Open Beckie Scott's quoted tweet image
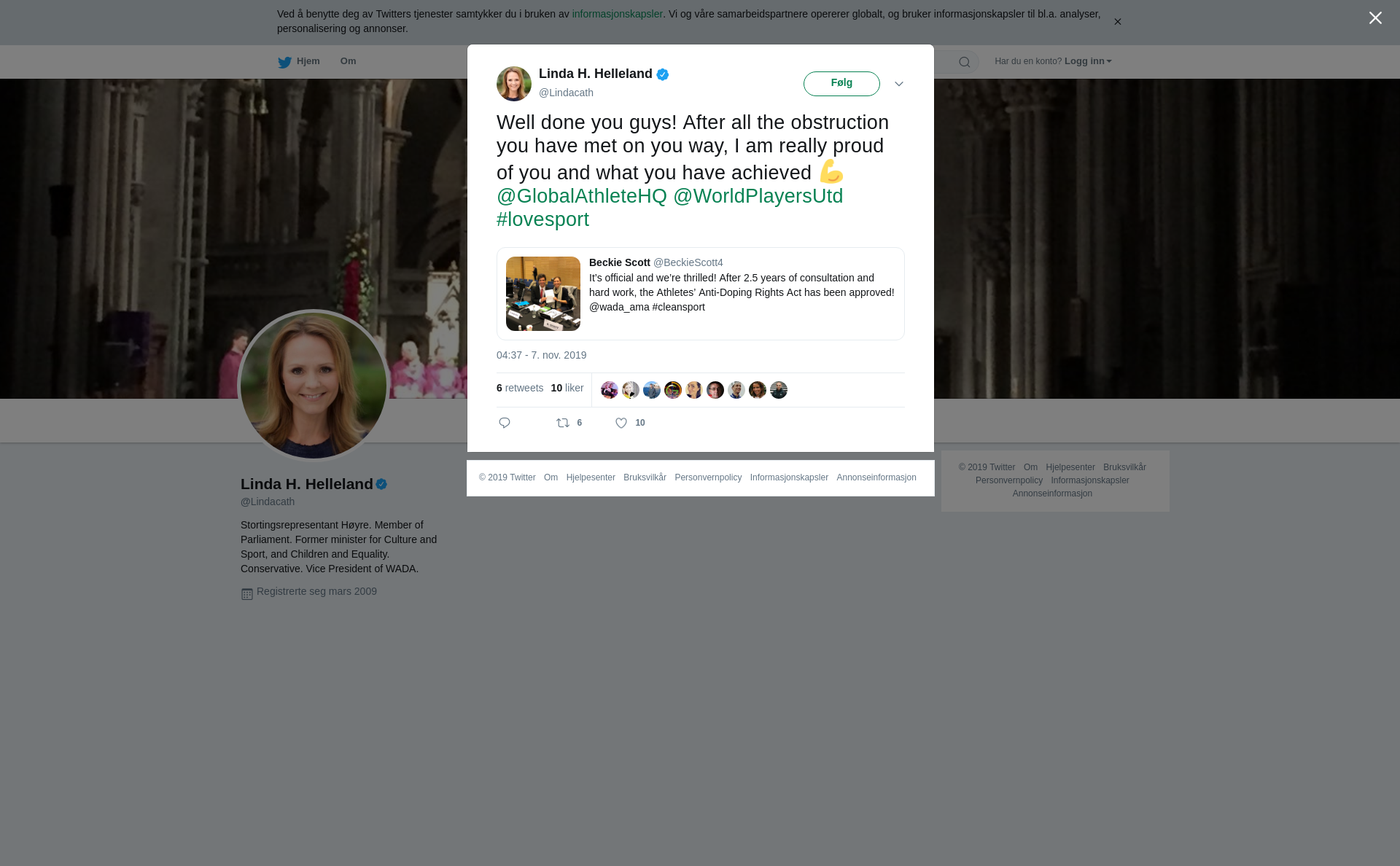The width and height of the screenshot is (1400, 866). [x=543, y=294]
